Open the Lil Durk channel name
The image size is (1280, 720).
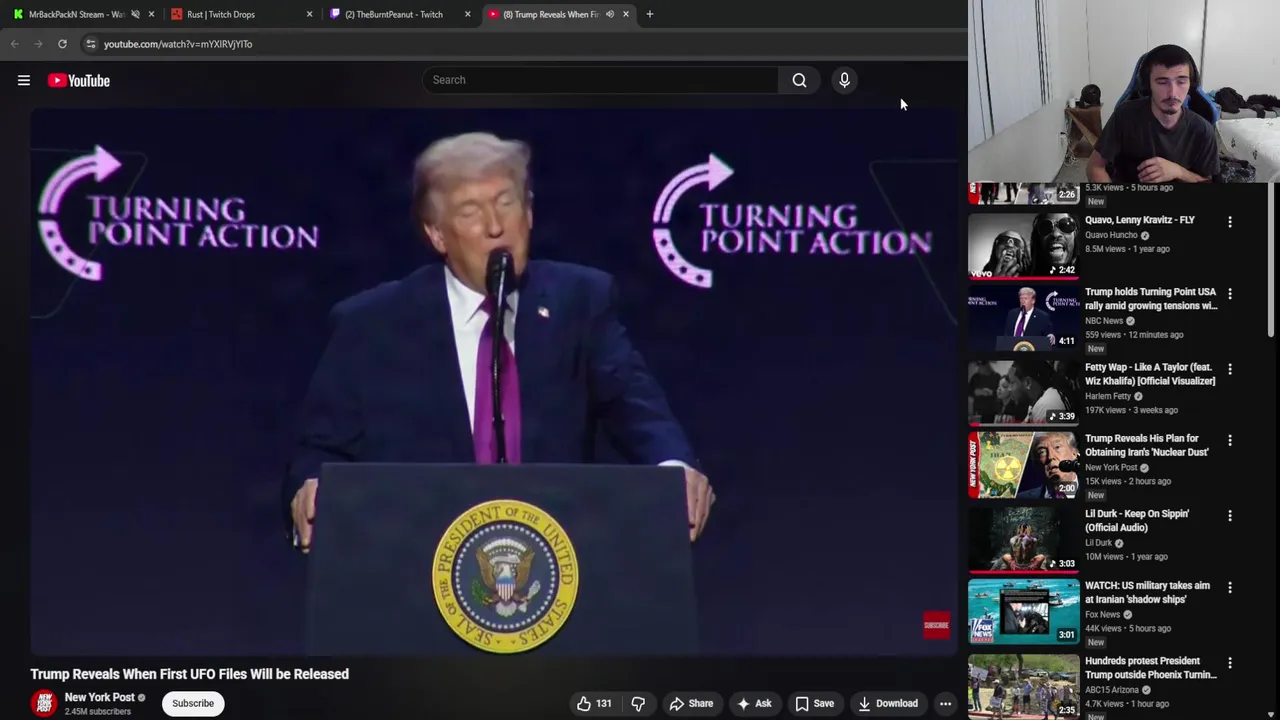[1098, 543]
